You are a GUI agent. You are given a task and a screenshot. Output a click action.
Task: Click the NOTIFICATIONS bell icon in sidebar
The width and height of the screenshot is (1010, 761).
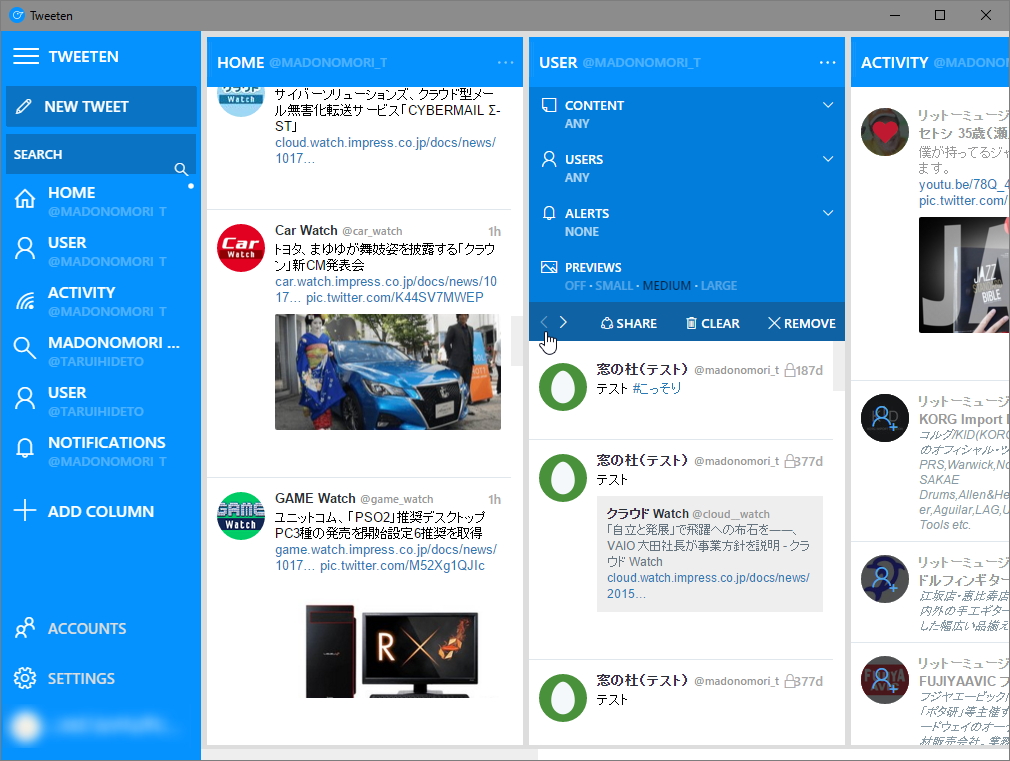[25, 448]
